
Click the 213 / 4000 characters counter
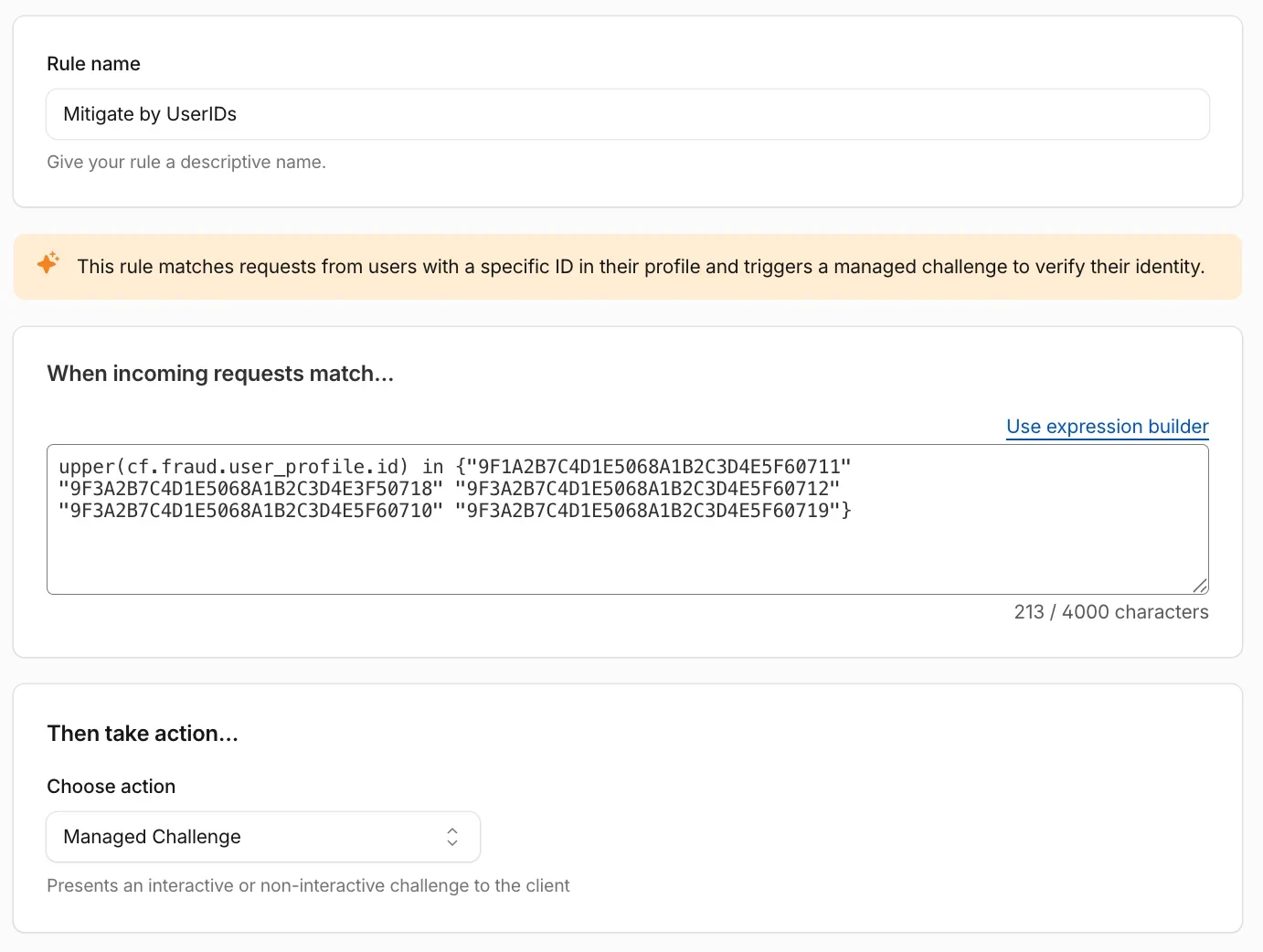pyautogui.click(x=1111, y=612)
